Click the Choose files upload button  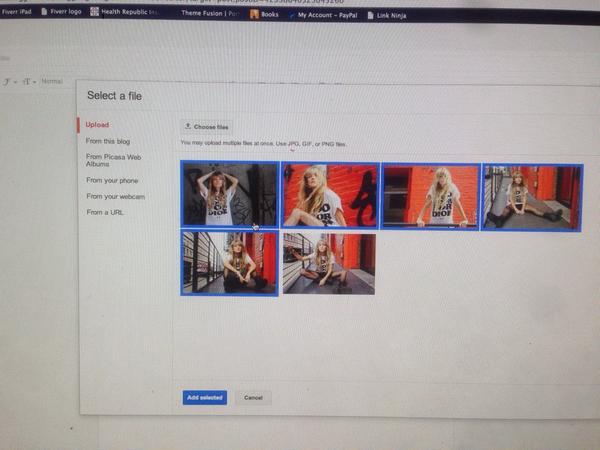207,127
